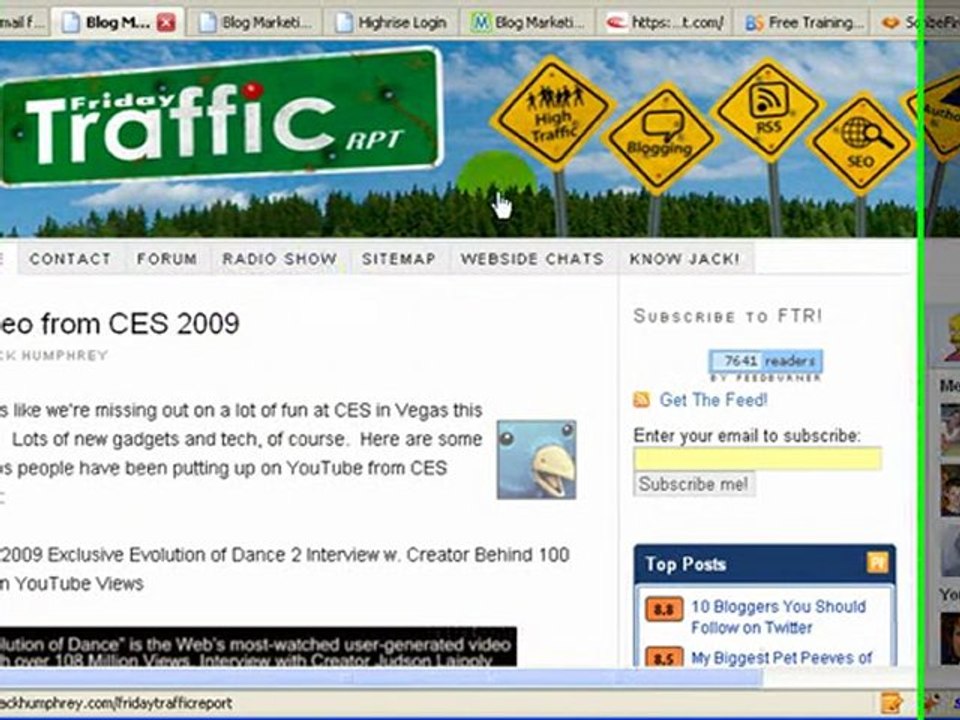Switch to the Free Training tab
The width and height of the screenshot is (960, 720).
point(805,23)
